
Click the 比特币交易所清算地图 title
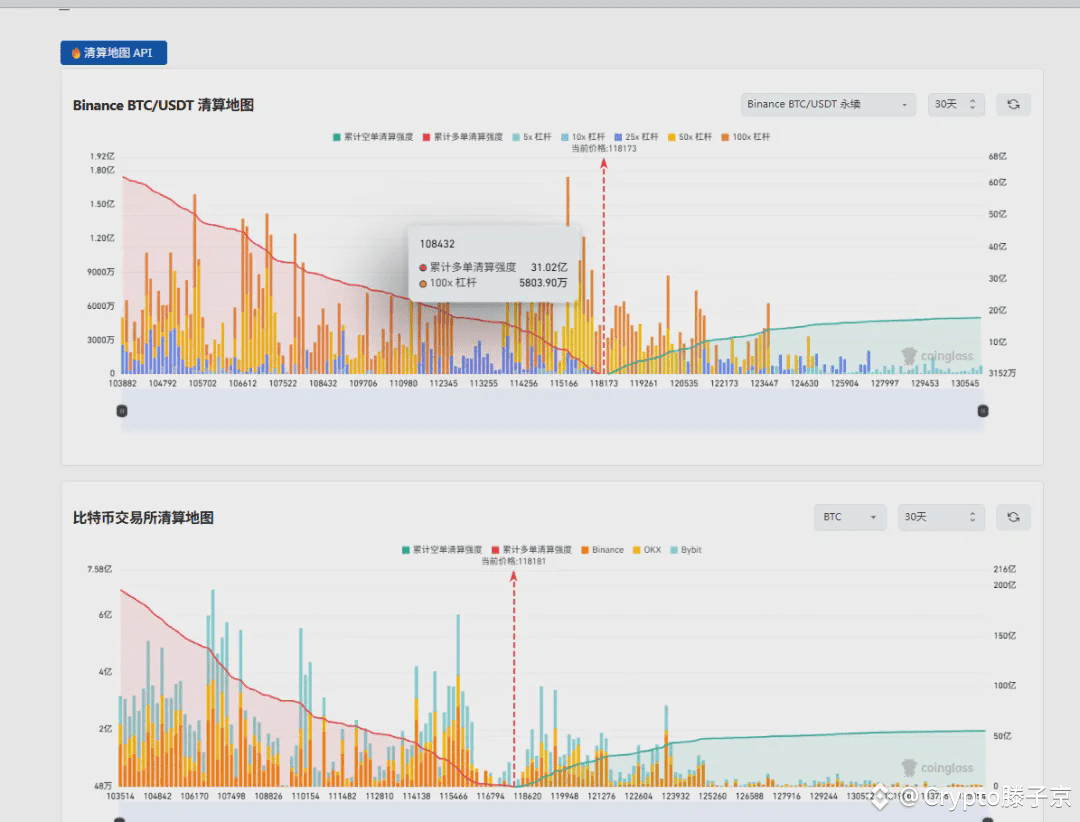(x=143, y=517)
